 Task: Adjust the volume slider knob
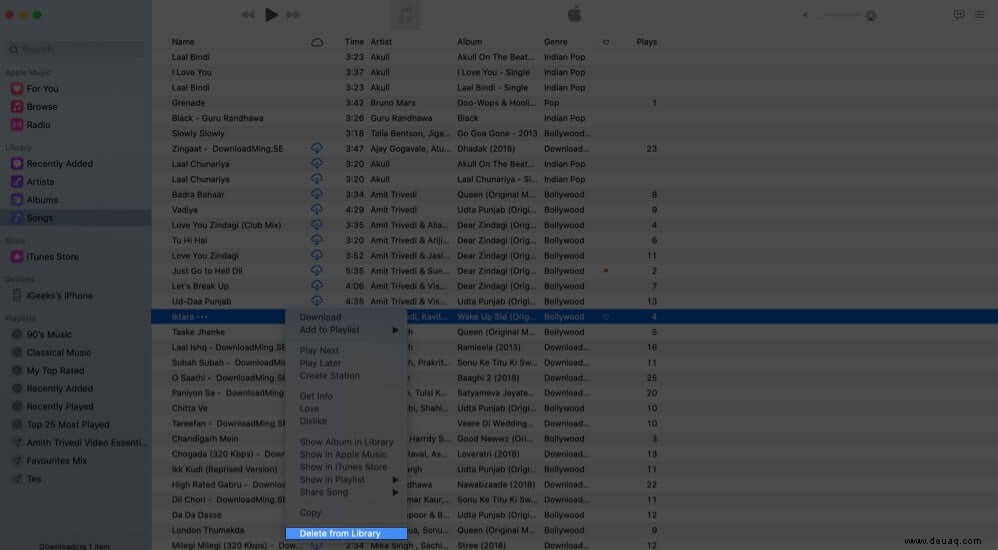(871, 15)
